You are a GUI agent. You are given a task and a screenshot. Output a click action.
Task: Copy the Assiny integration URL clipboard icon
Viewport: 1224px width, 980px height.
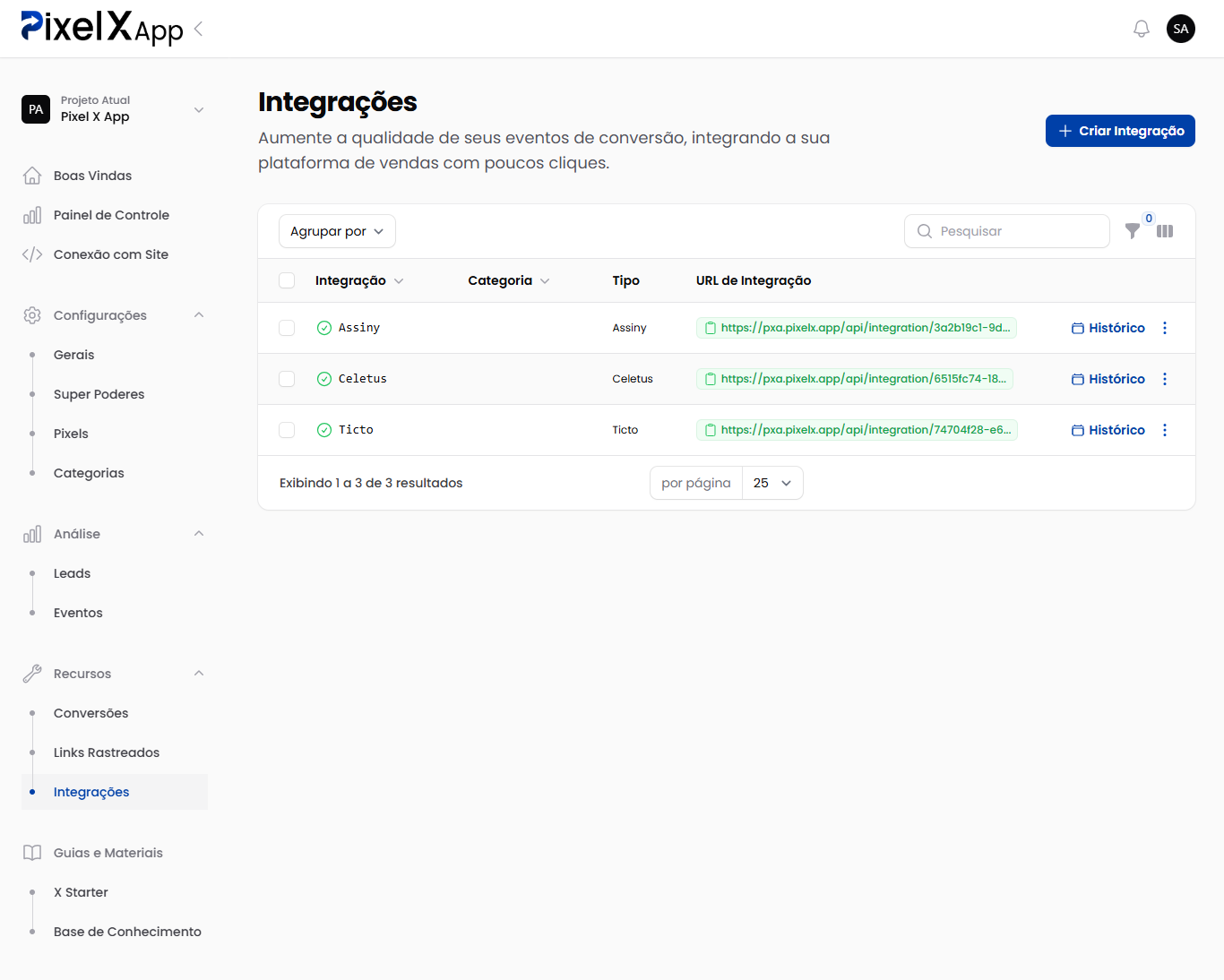pos(711,328)
